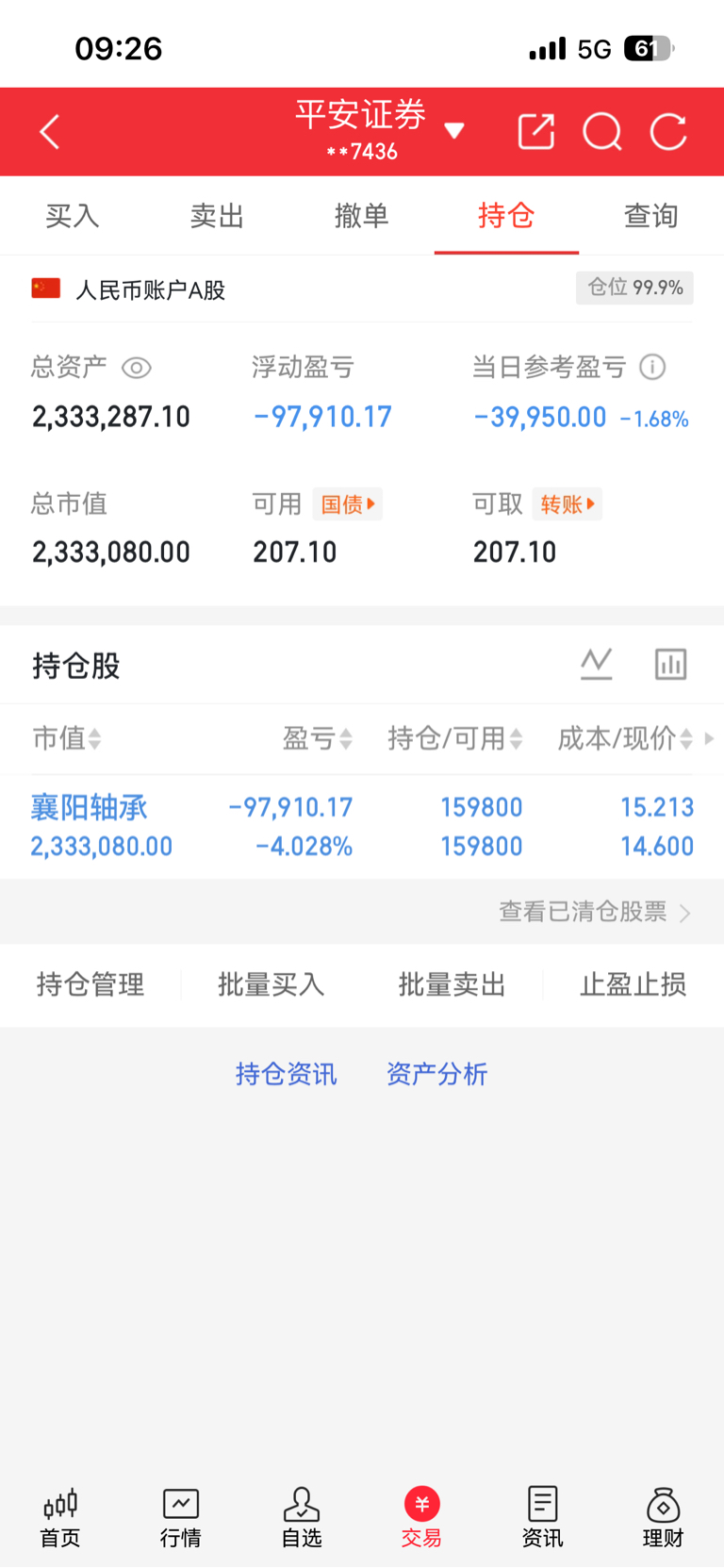Tap the cost price 15.213
724x1568 pixels.
tap(657, 807)
